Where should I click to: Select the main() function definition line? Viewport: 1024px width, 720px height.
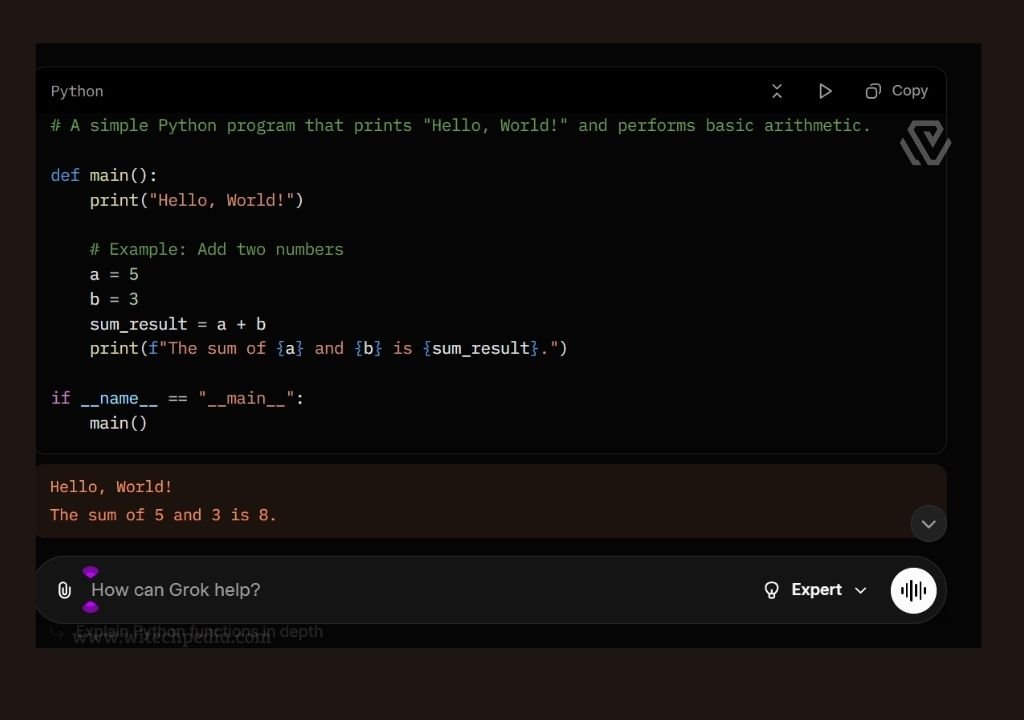click(x=104, y=175)
